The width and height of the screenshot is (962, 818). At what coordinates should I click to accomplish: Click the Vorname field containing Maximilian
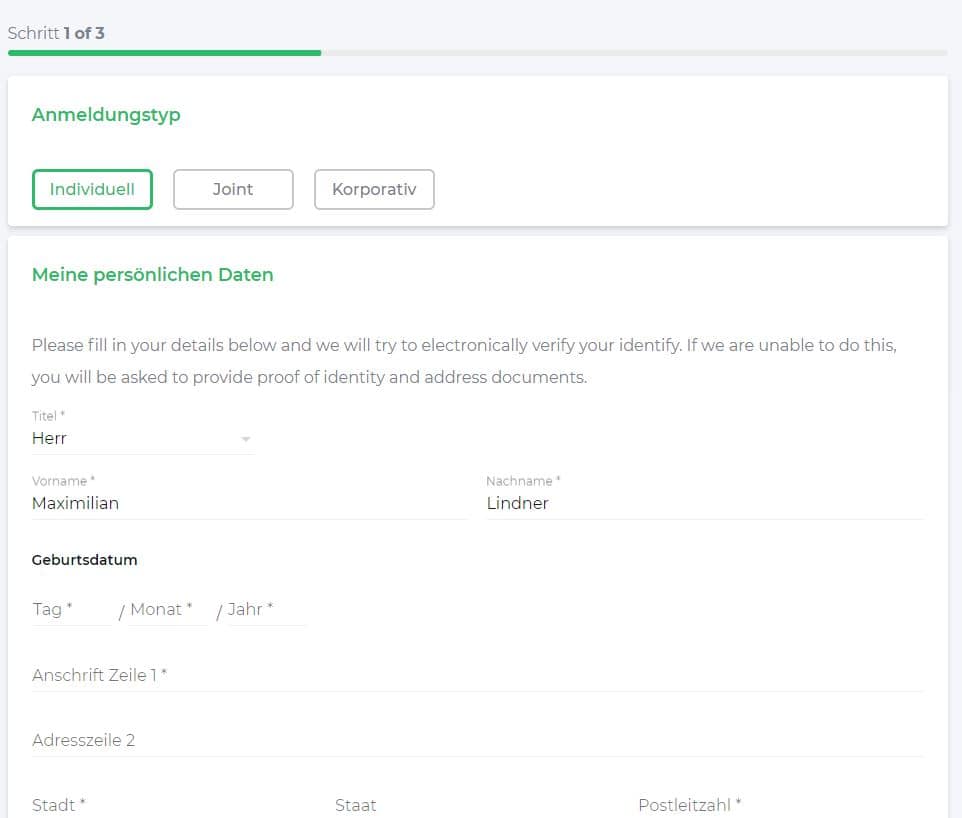(x=248, y=504)
